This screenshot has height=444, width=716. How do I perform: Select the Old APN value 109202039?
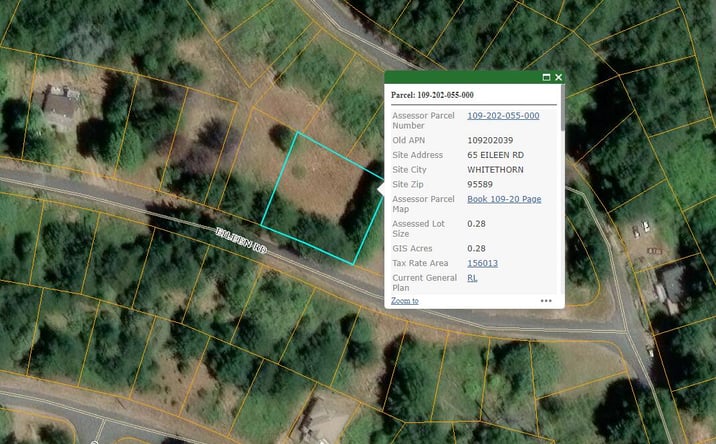[490, 140]
